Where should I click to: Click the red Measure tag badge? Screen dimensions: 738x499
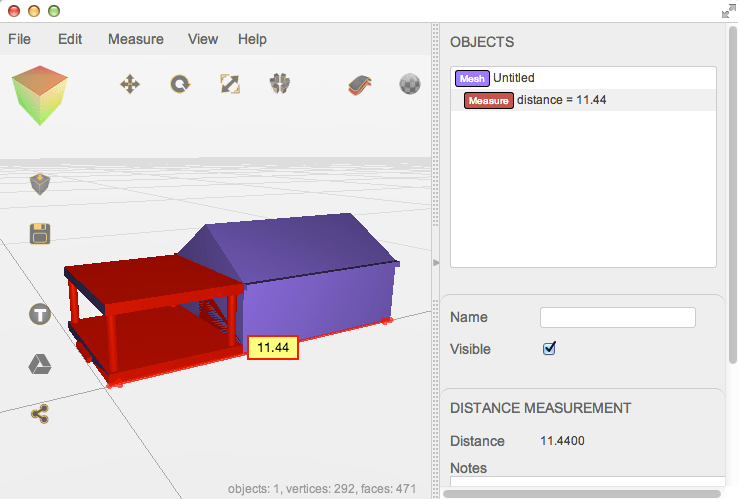pyautogui.click(x=489, y=101)
